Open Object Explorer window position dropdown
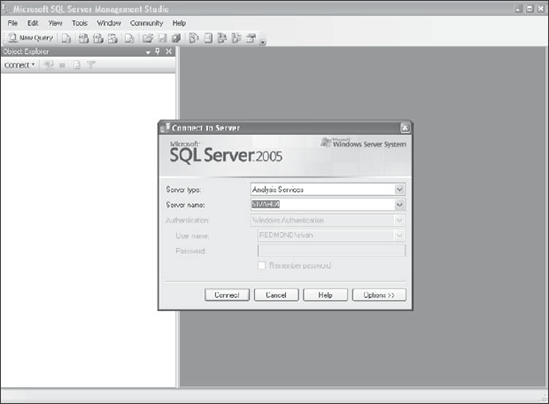The width and height of the screenshot is (549, 404). point(148,52)
